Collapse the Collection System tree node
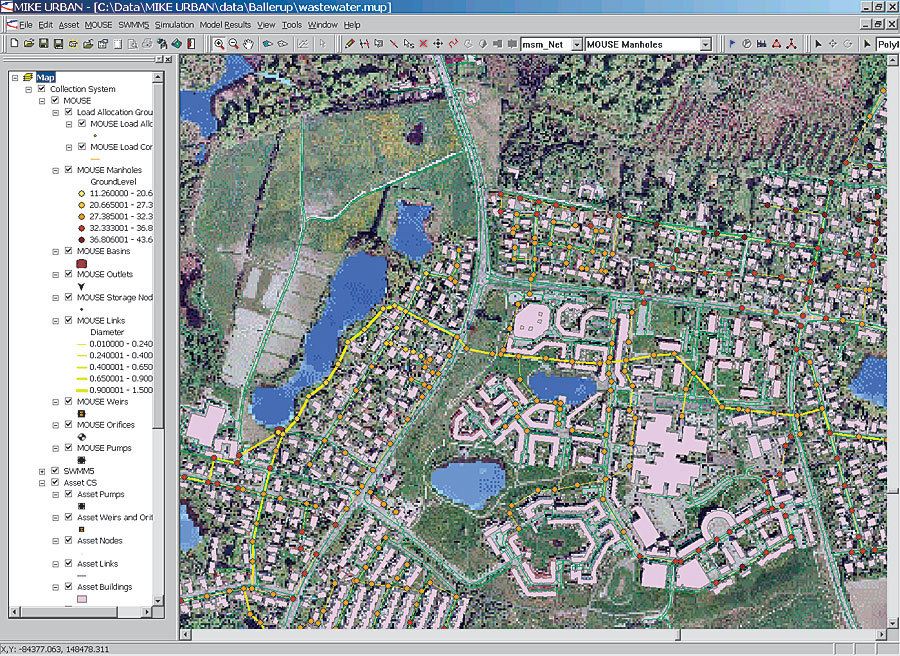 (29, 90)
